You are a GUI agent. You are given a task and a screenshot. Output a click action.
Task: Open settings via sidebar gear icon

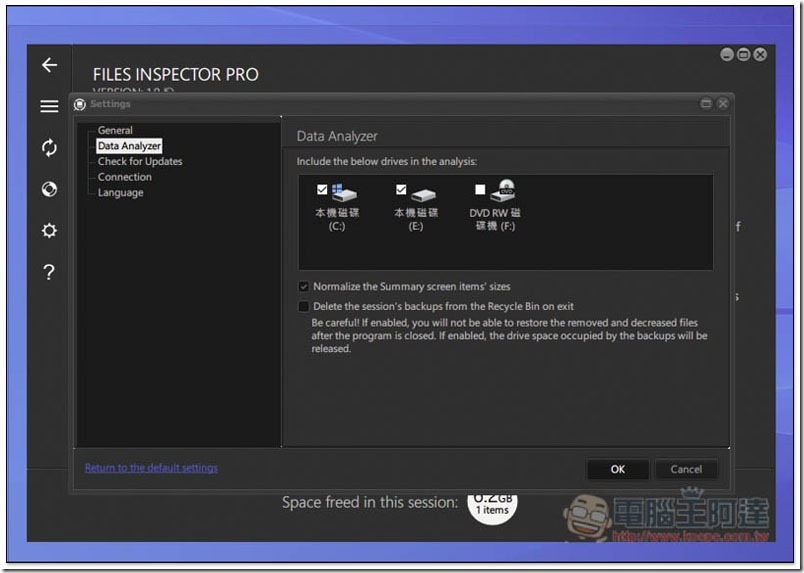coord(49,230)
